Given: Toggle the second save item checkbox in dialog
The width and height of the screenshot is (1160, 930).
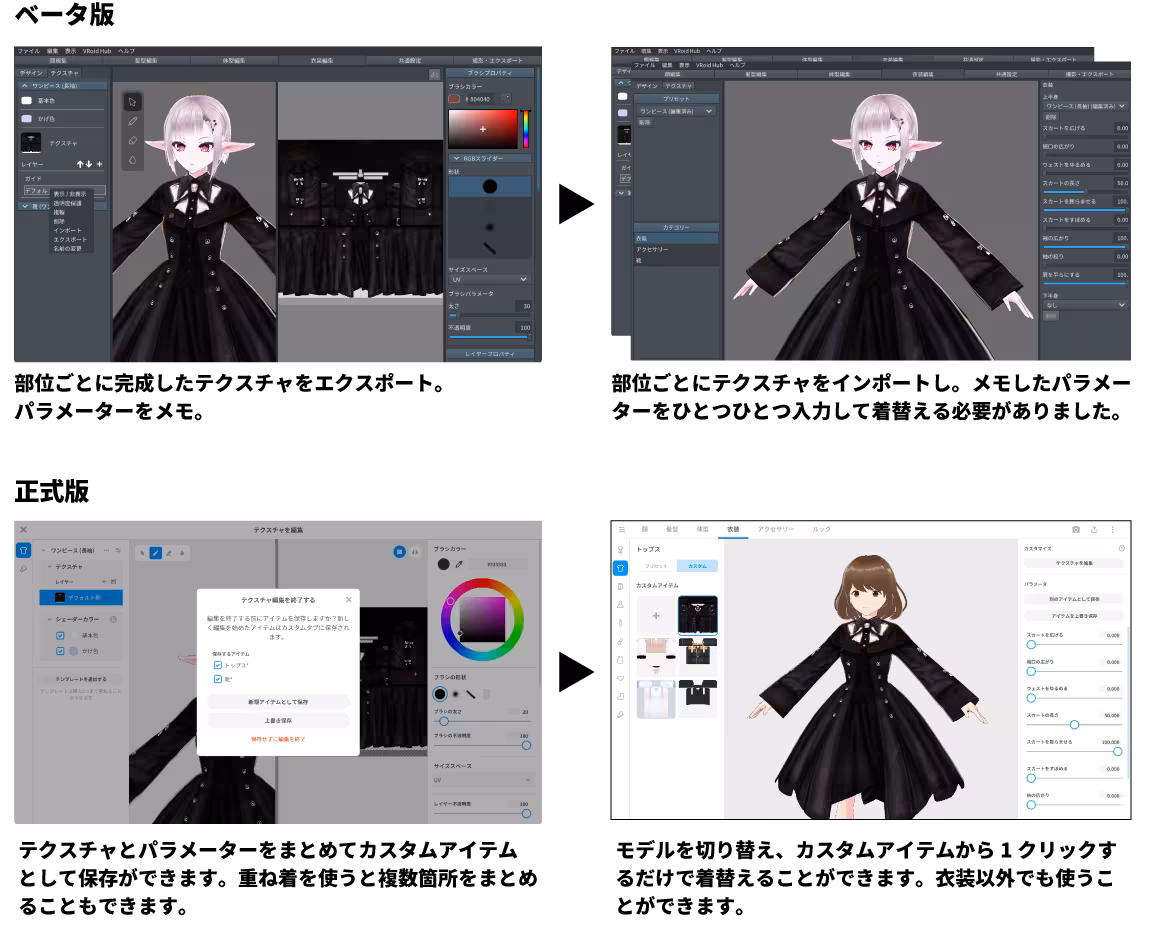Looking at the screenshot, I should pos(218,678).
